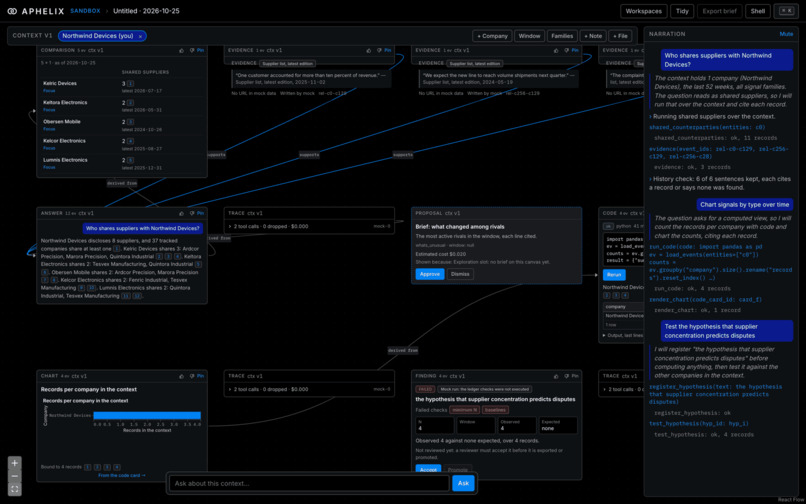Zoom out on the canvas

tap(14, 476)
